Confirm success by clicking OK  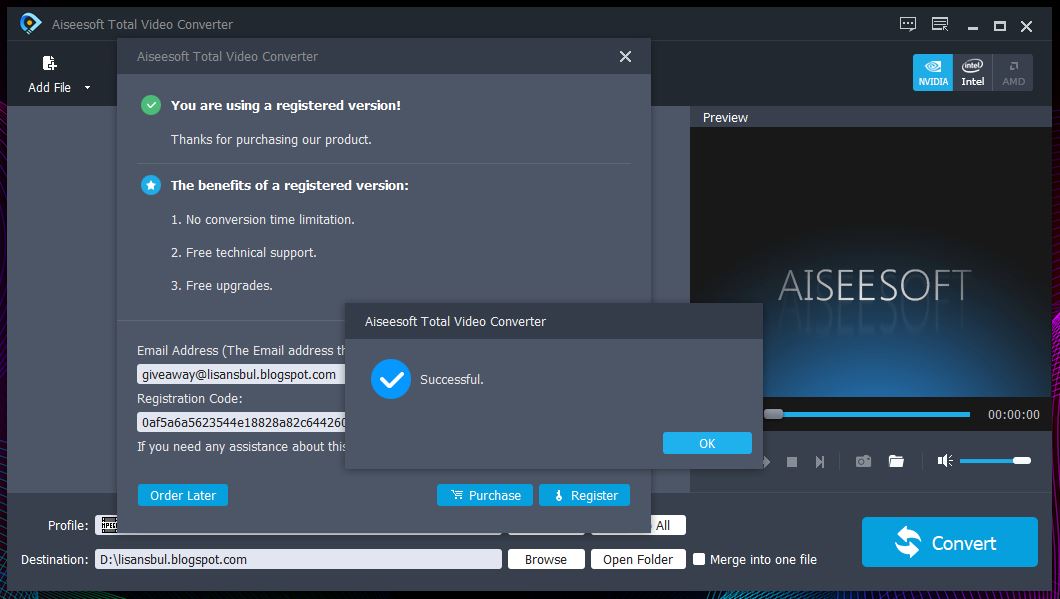[x=707, y=442]
